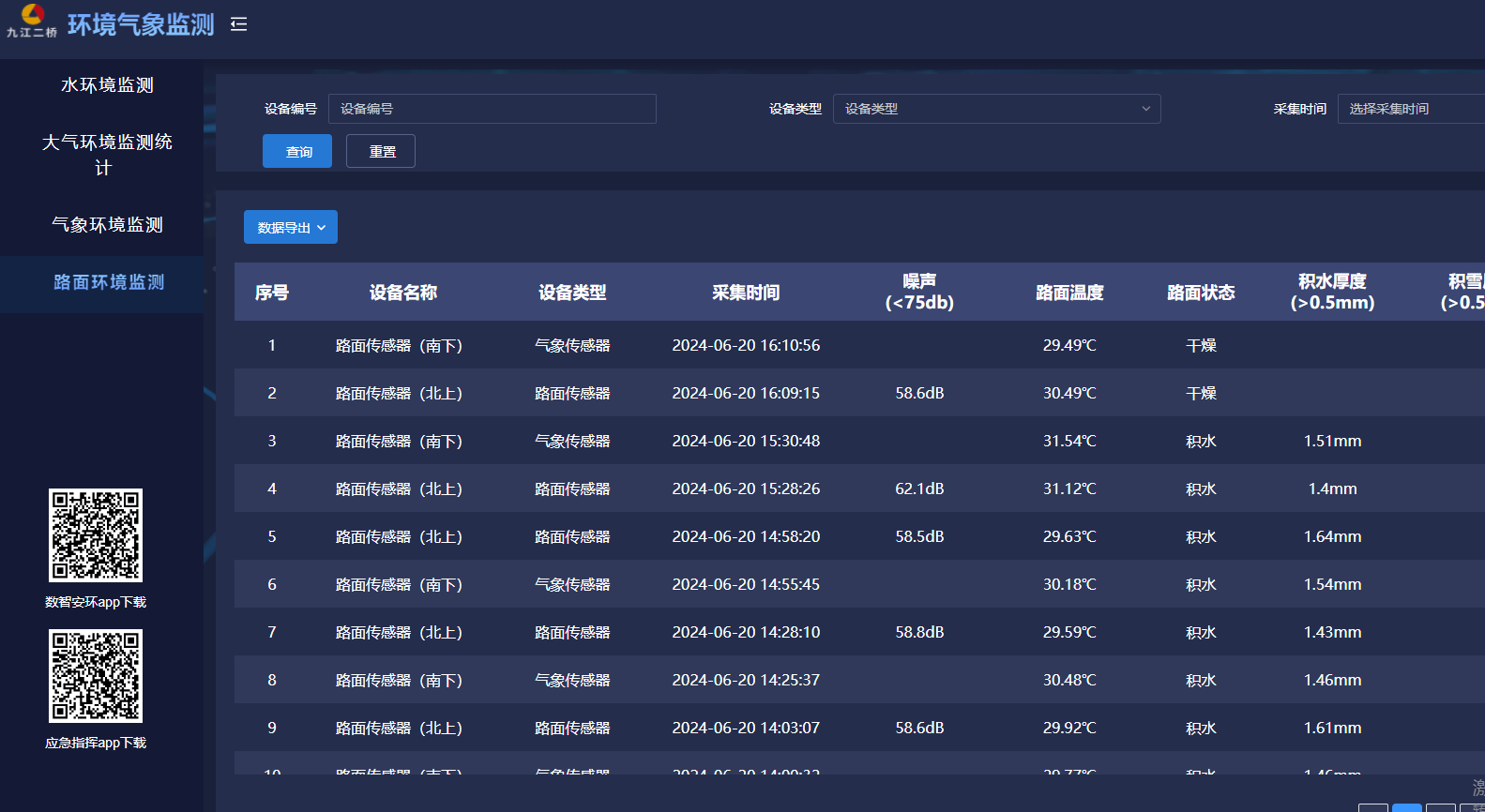
Task: Click the 环境气象监测 title text
Action: [141, 24]
